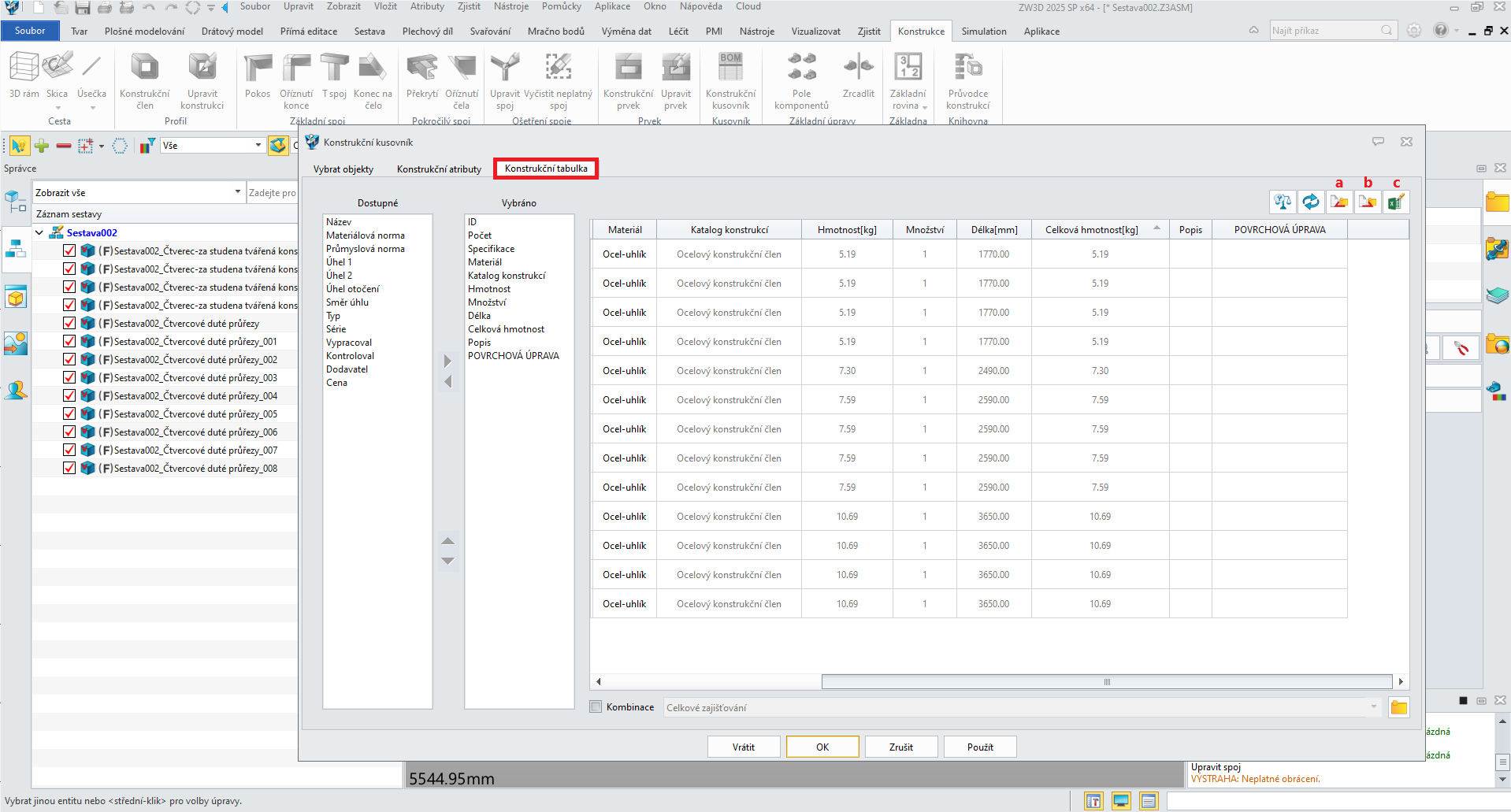Image resolution: width=1511 pixels, height=812 pixels.
Task: Expand the Celkové zajišťování combo box
Action: 1374,707
